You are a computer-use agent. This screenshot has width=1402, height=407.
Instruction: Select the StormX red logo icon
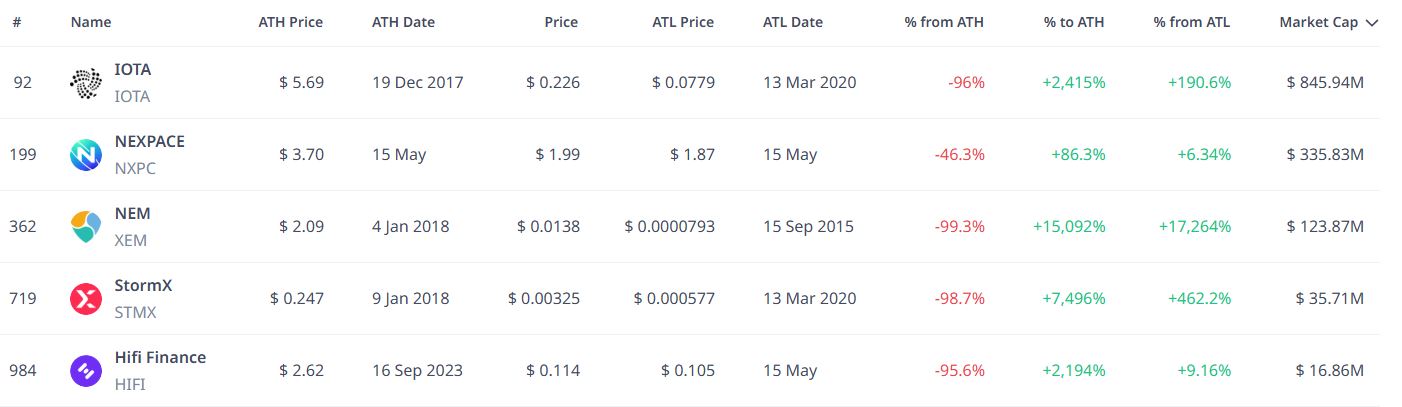tap(85, 299)
